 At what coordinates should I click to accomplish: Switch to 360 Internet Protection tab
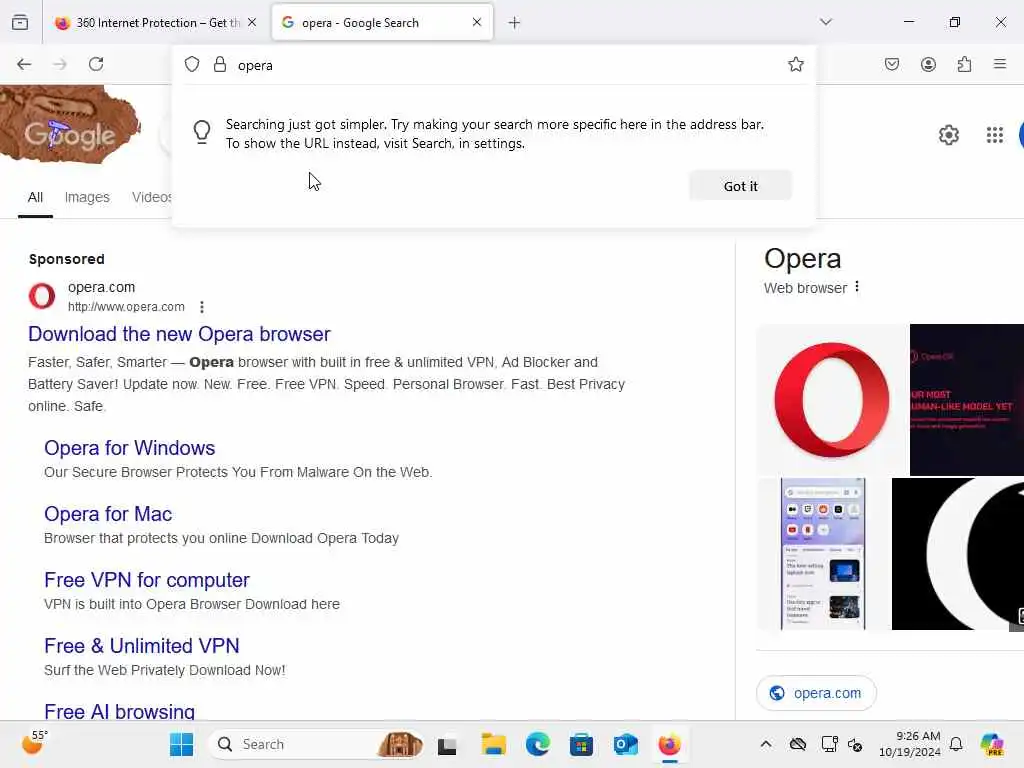pyautogui.click(x=155, y=23)
